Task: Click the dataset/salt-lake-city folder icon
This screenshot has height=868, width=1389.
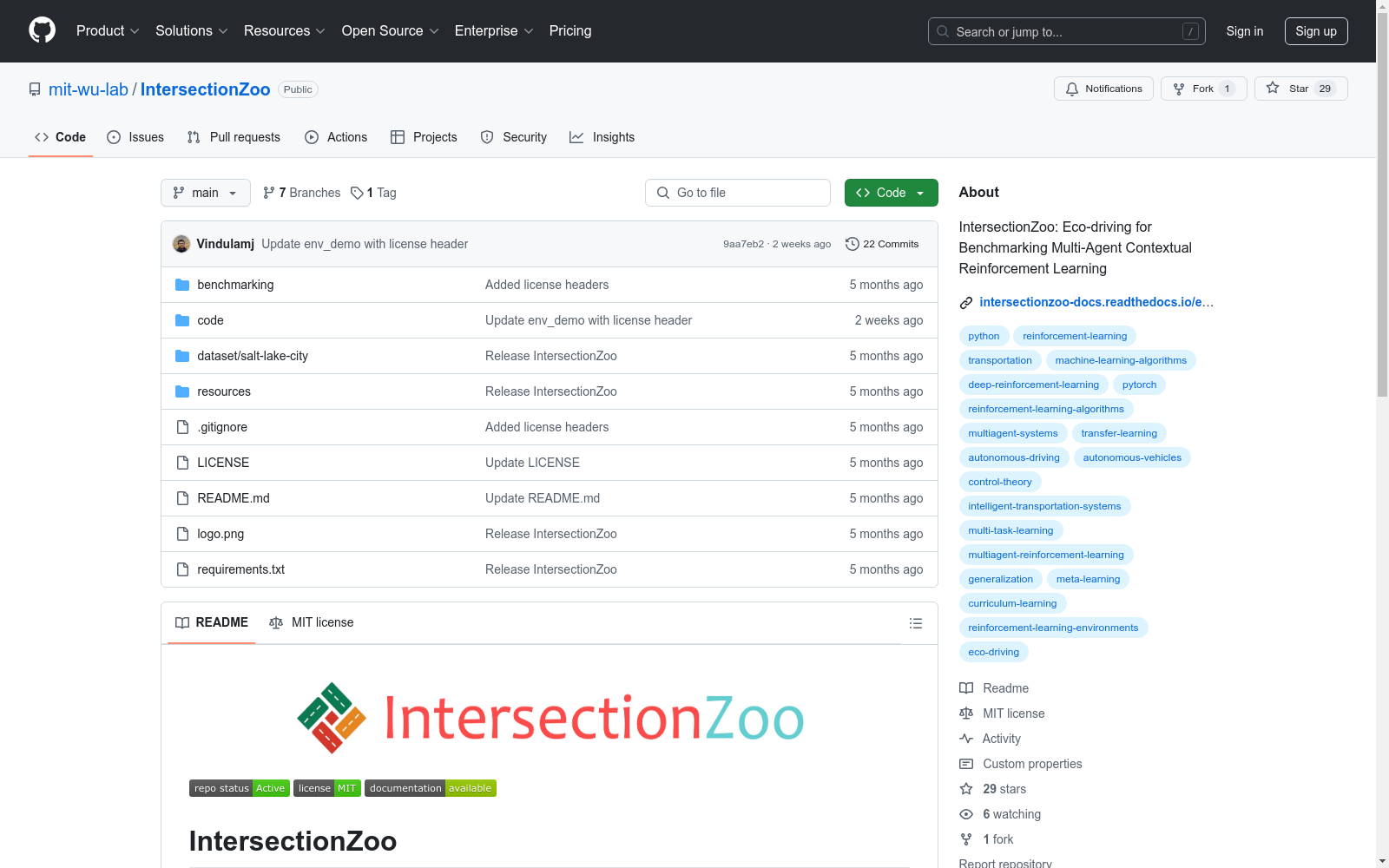Action: point(182,356)
